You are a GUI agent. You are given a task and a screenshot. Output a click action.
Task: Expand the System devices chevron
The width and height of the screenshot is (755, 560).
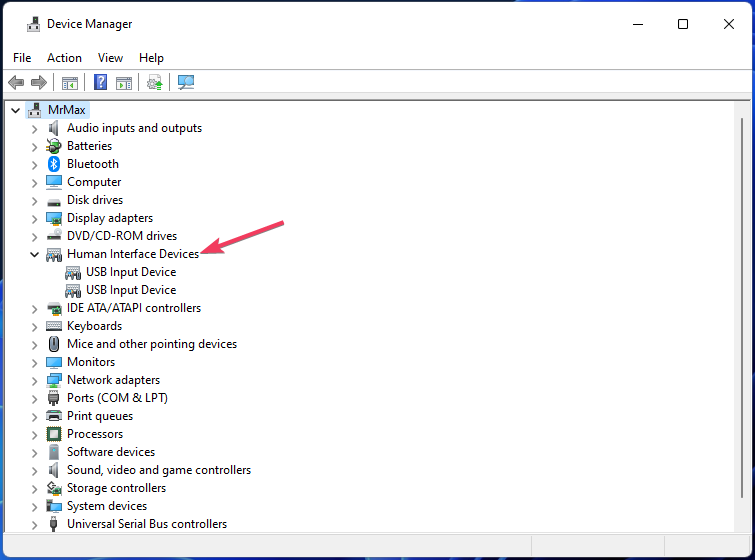[34, 507]
